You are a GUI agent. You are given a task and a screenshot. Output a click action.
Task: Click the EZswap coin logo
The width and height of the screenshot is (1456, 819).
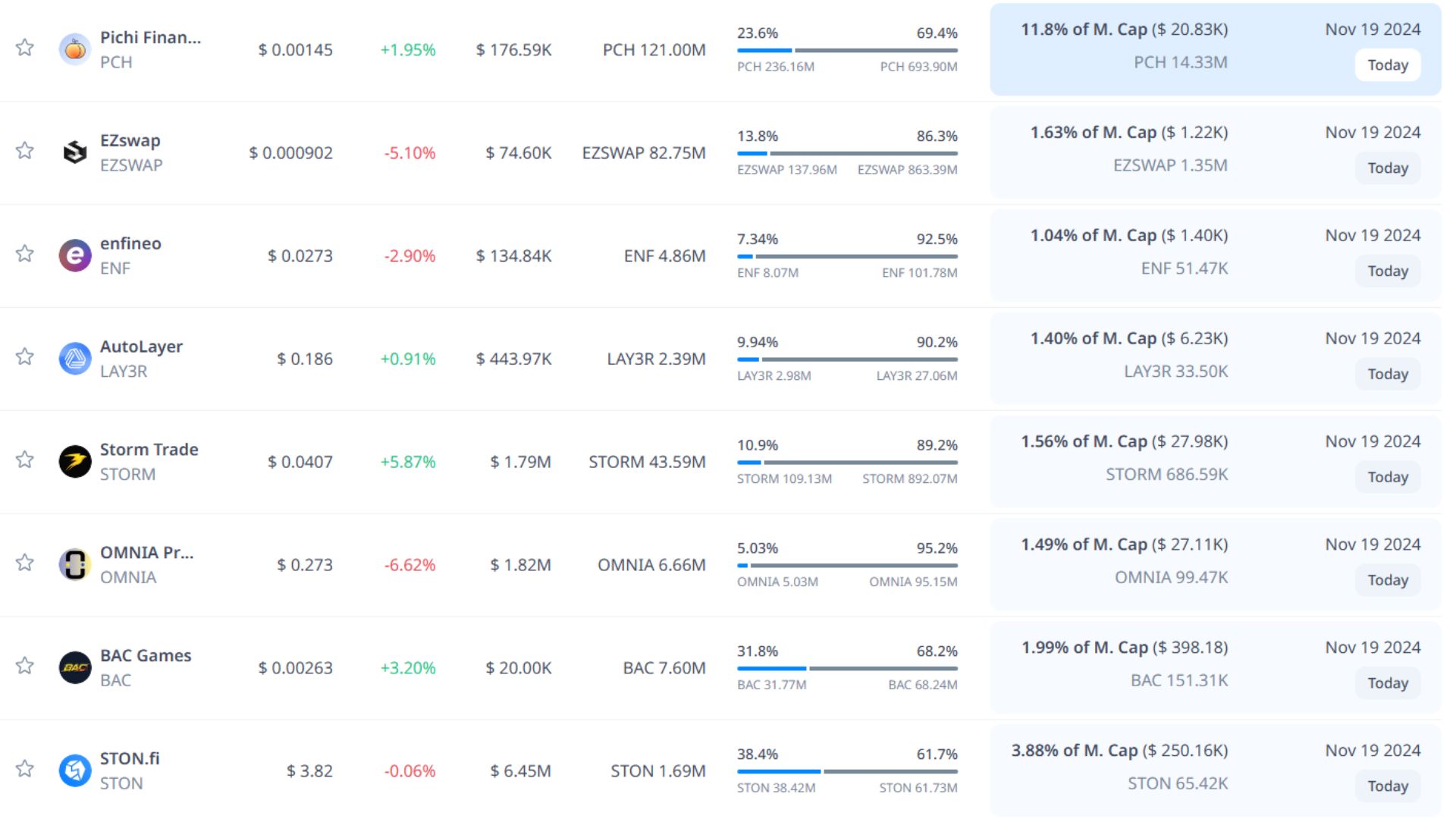74,152
